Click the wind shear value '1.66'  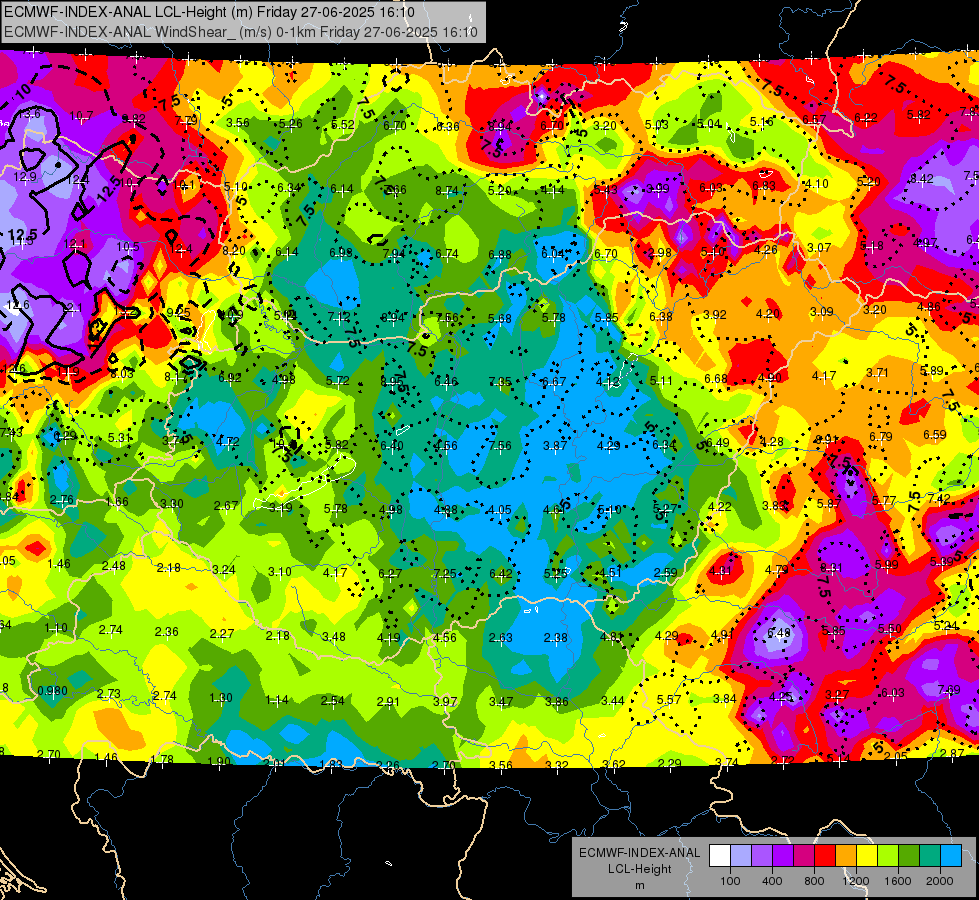[x=117, y=502]
